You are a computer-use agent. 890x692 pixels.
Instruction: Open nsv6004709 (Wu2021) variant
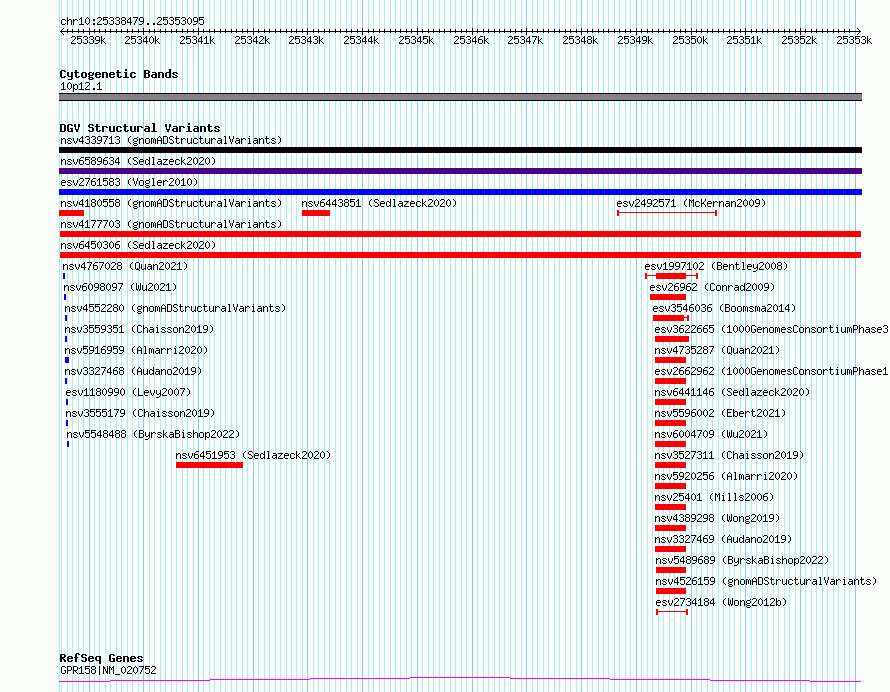[711, 434]
